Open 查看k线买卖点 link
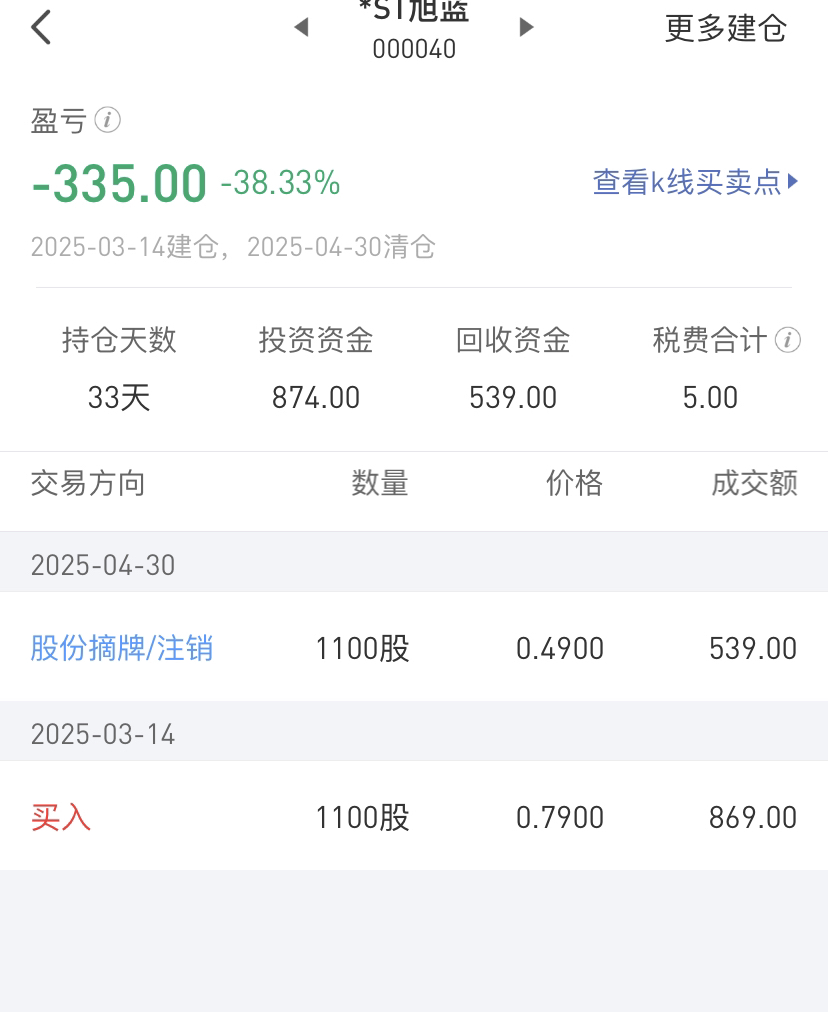The height and width of the screenshot is (1012, 828). point(696,182)
